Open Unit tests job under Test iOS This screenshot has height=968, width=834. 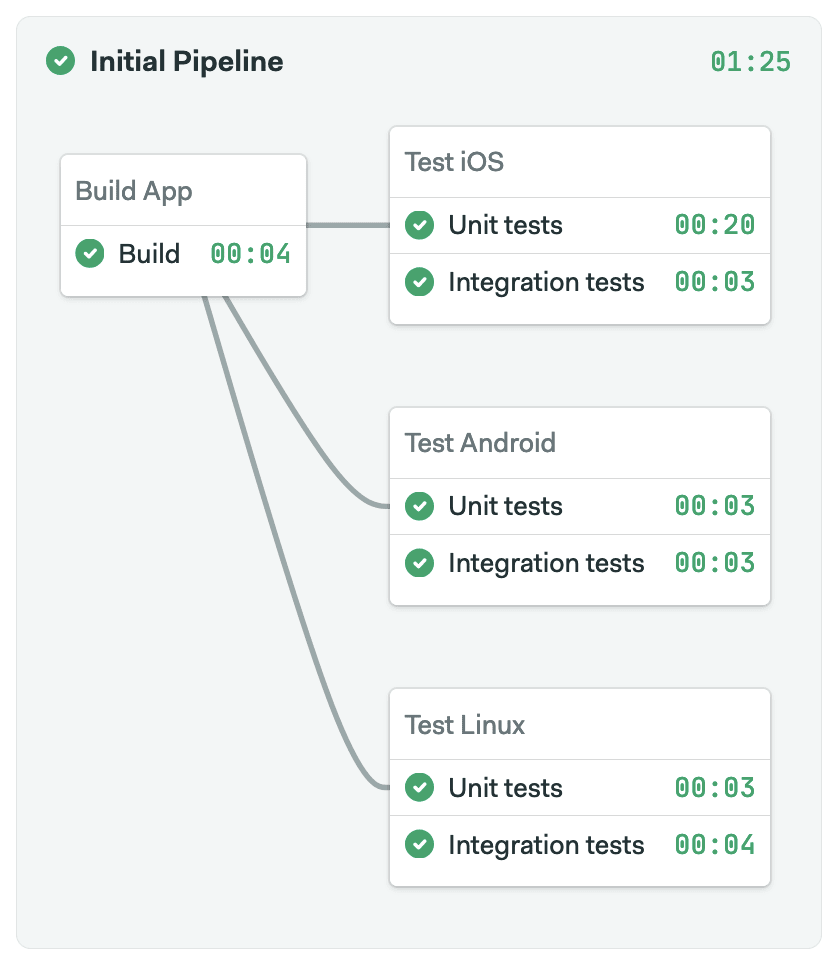580,225
